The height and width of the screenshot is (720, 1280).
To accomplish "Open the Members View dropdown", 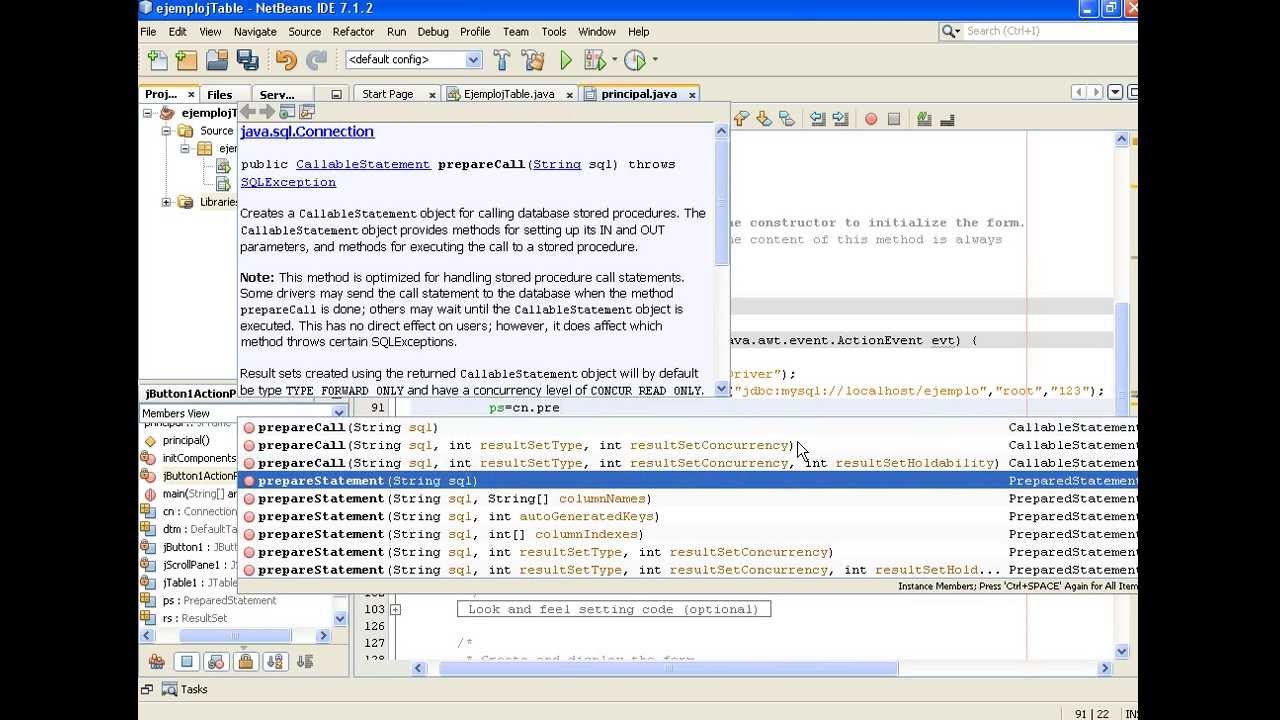I will [x=338, y=413].
